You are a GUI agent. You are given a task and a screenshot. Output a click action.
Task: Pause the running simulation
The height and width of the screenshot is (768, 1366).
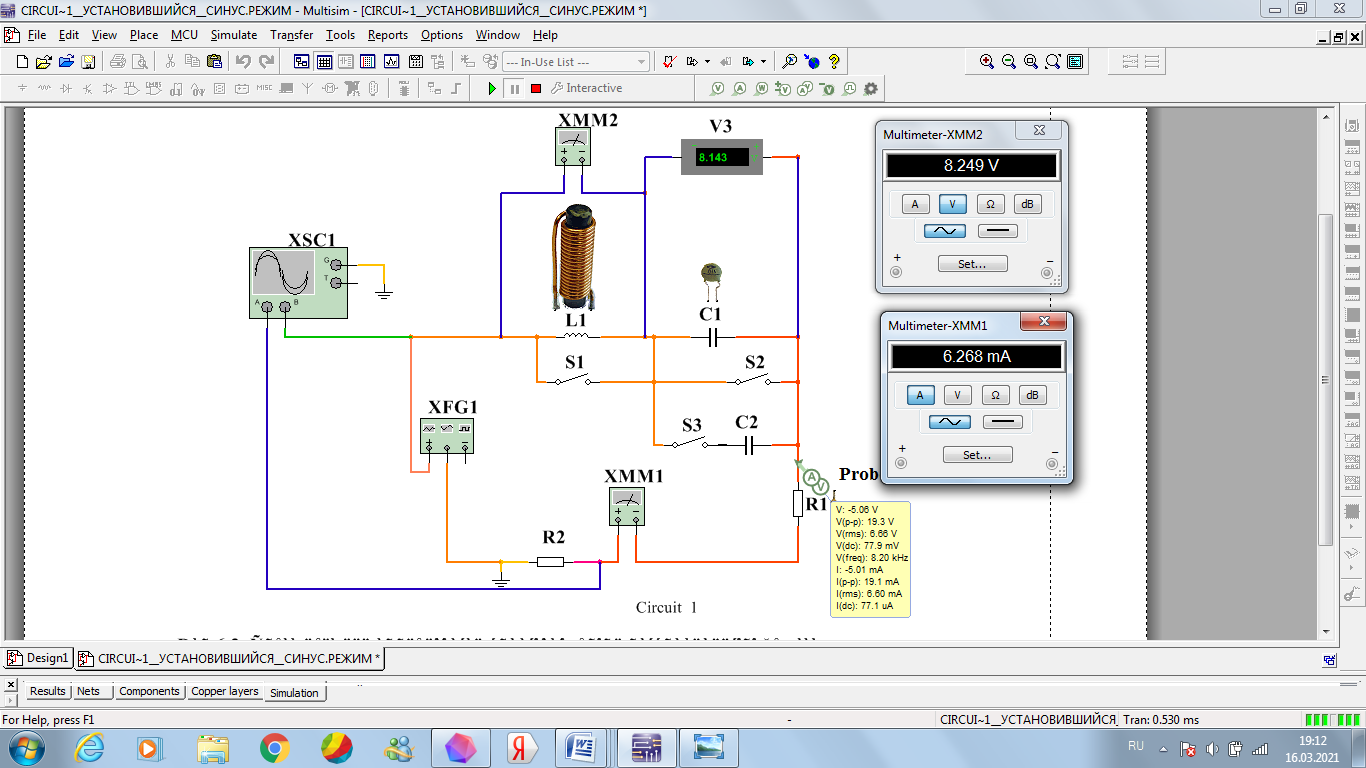click(x=514, y=88)
